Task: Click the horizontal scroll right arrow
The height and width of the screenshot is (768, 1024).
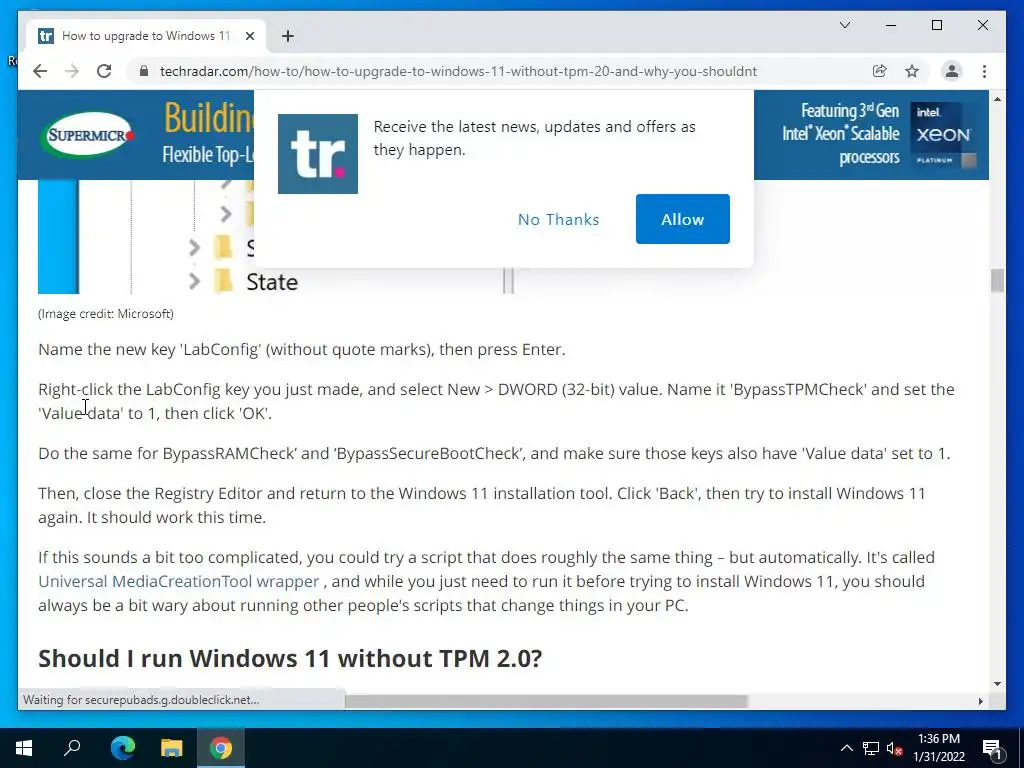Action: coord(980,701)
